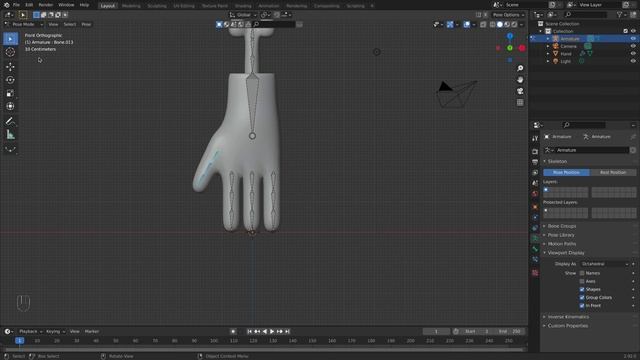Screen dimensions: 640x360
Task: Click the blue Z axis gizmo ball
Action: tap(510, 36)
